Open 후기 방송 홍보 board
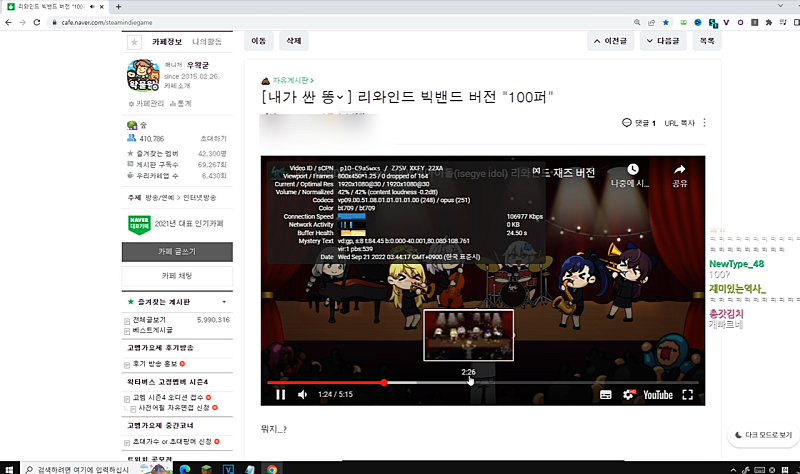This screenshot has height=474, width=800. click(x=155, y=364)
